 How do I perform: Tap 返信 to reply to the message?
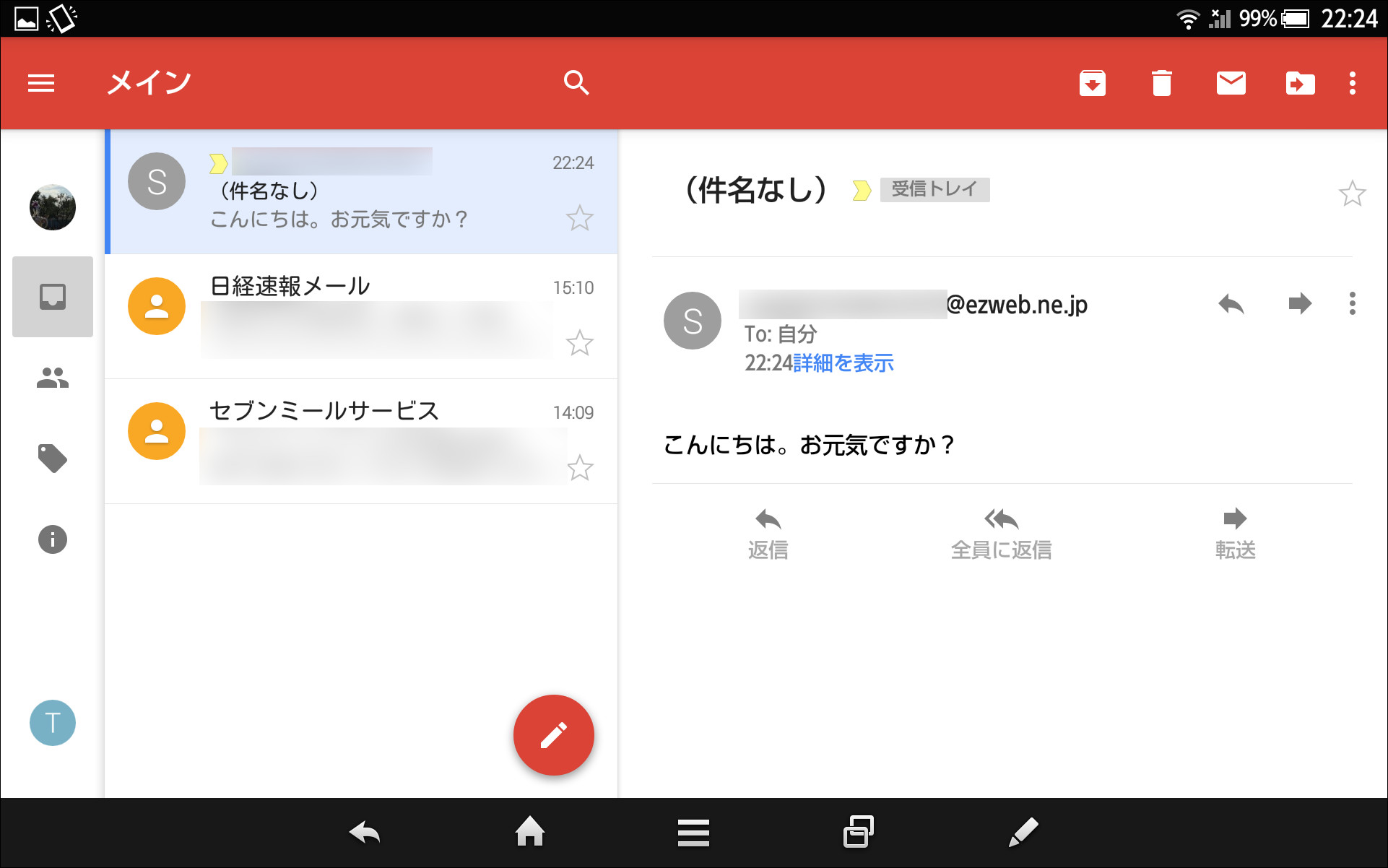click(x=768, y=532)
